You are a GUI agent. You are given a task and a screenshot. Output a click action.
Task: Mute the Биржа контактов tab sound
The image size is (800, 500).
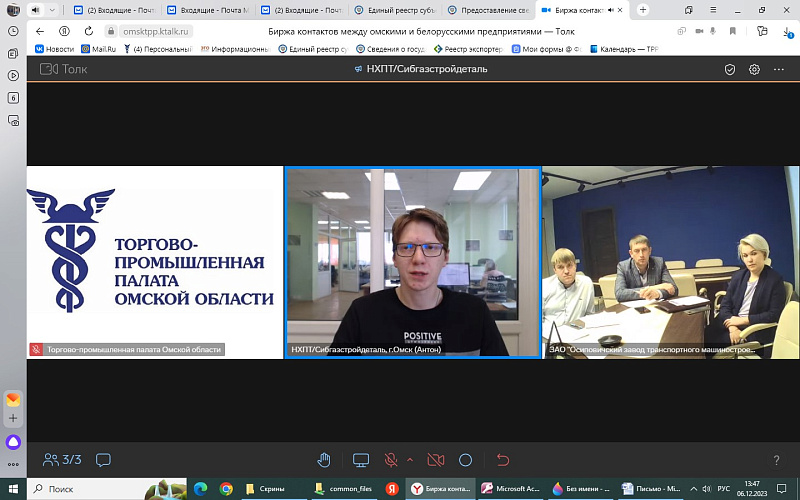point(611,10)
